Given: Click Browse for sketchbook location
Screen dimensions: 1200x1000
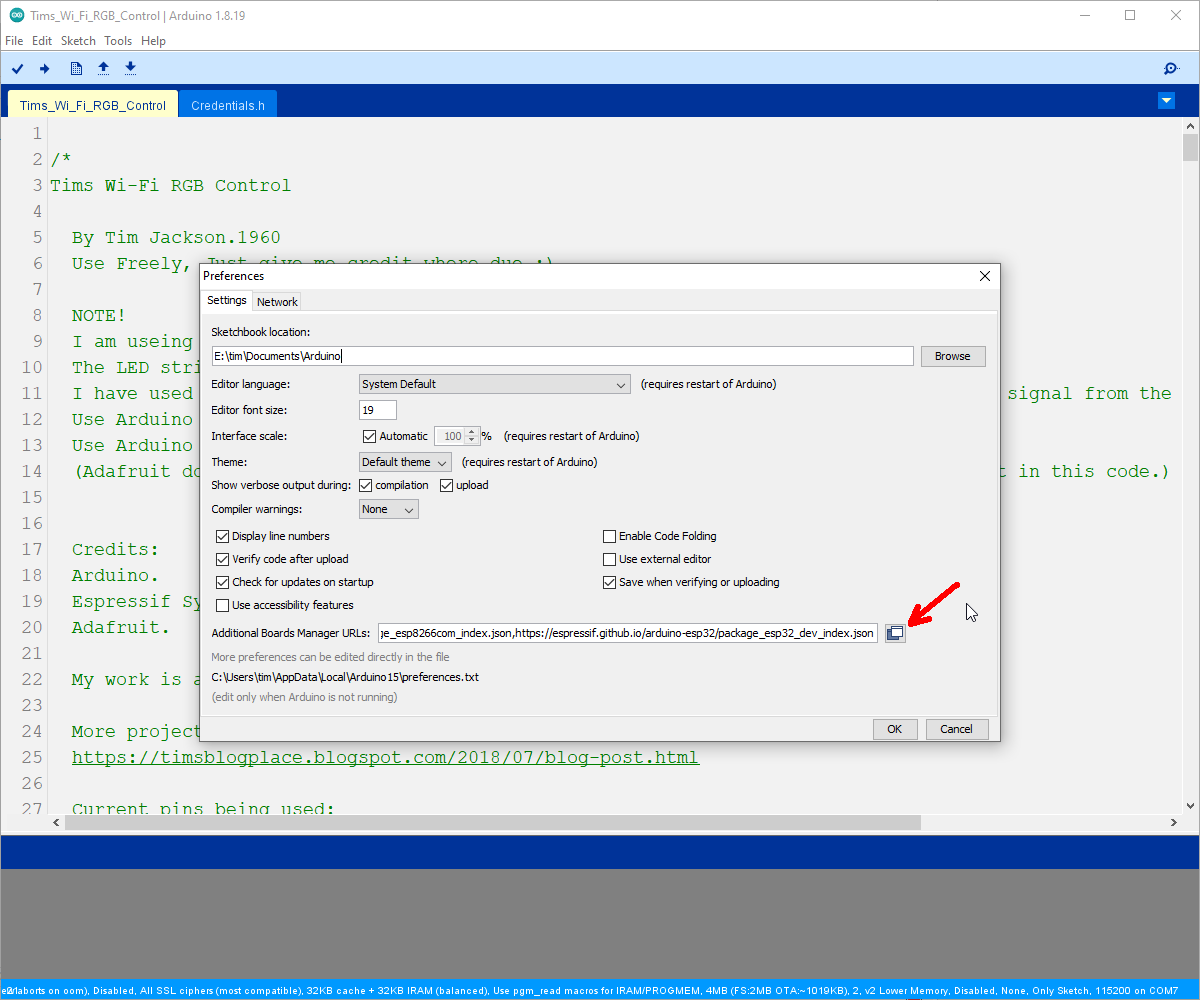Looking at the screenshot, I should point(952,356).
